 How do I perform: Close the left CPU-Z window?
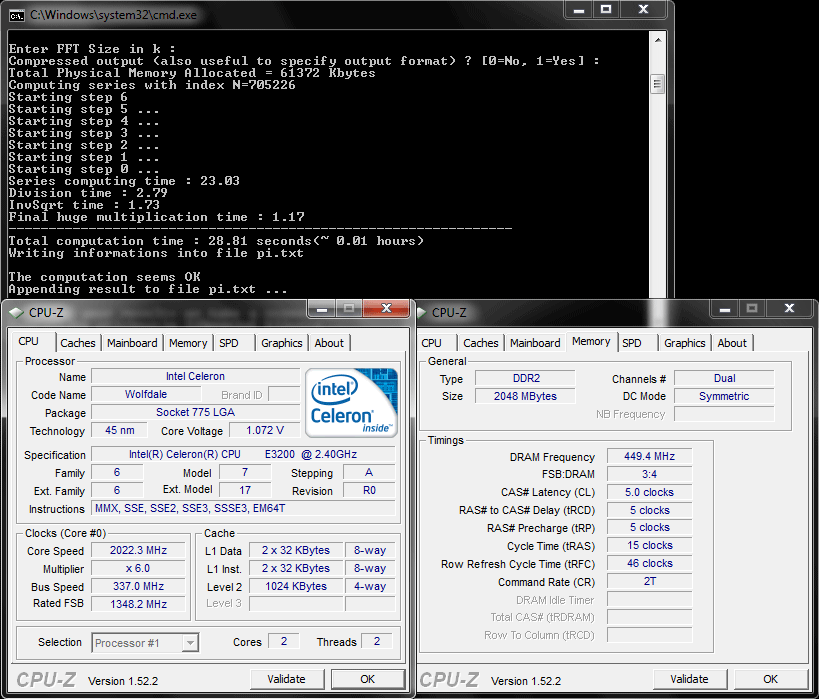click(387, 308)
